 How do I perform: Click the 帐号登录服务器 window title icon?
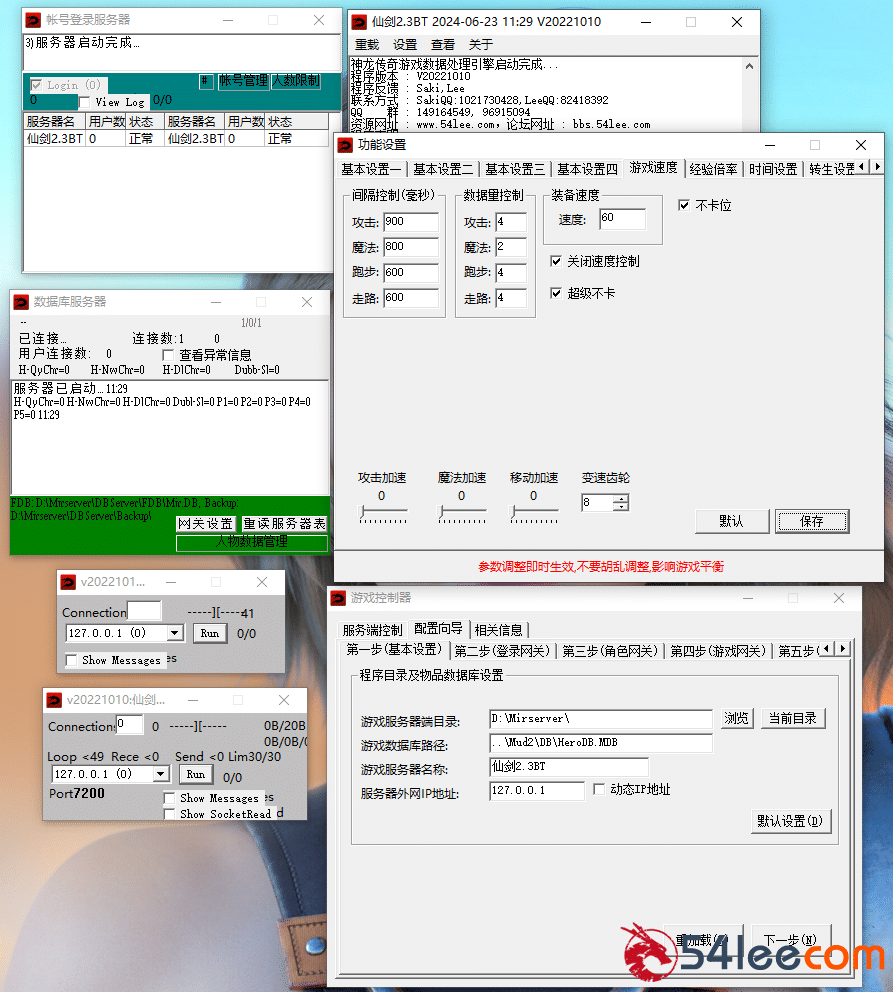[x=34, y=20]
